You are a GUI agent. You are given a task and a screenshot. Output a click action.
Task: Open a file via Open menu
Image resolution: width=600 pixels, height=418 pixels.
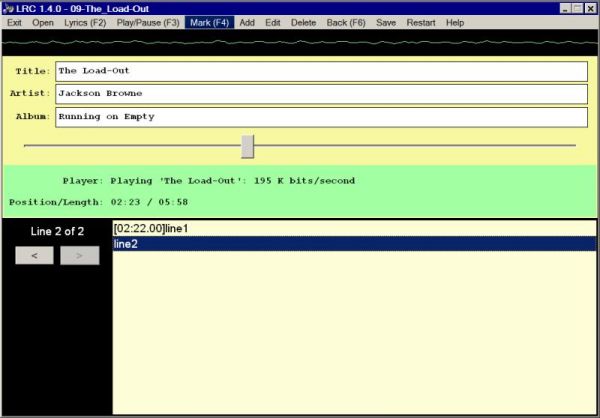tap(43, 23)
